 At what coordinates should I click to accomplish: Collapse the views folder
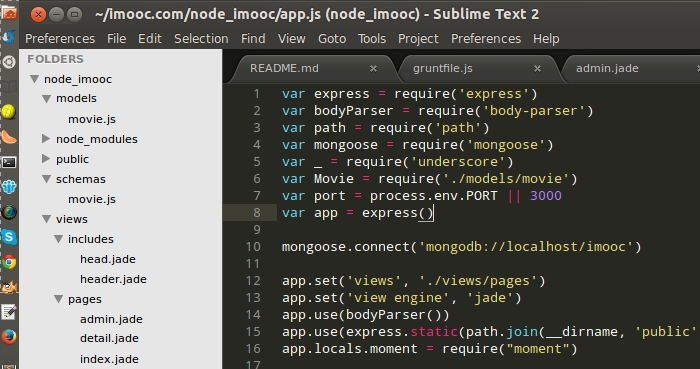[x=46, y=219]
